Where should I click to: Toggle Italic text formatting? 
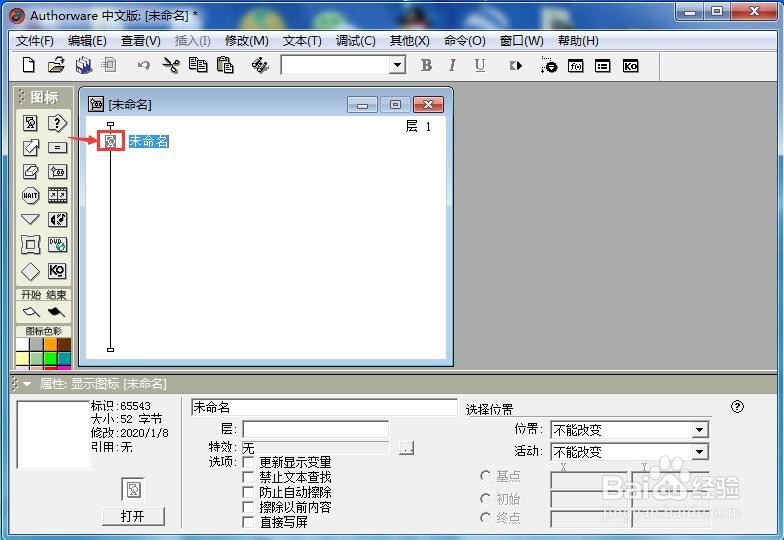click(x=452, y=66)
